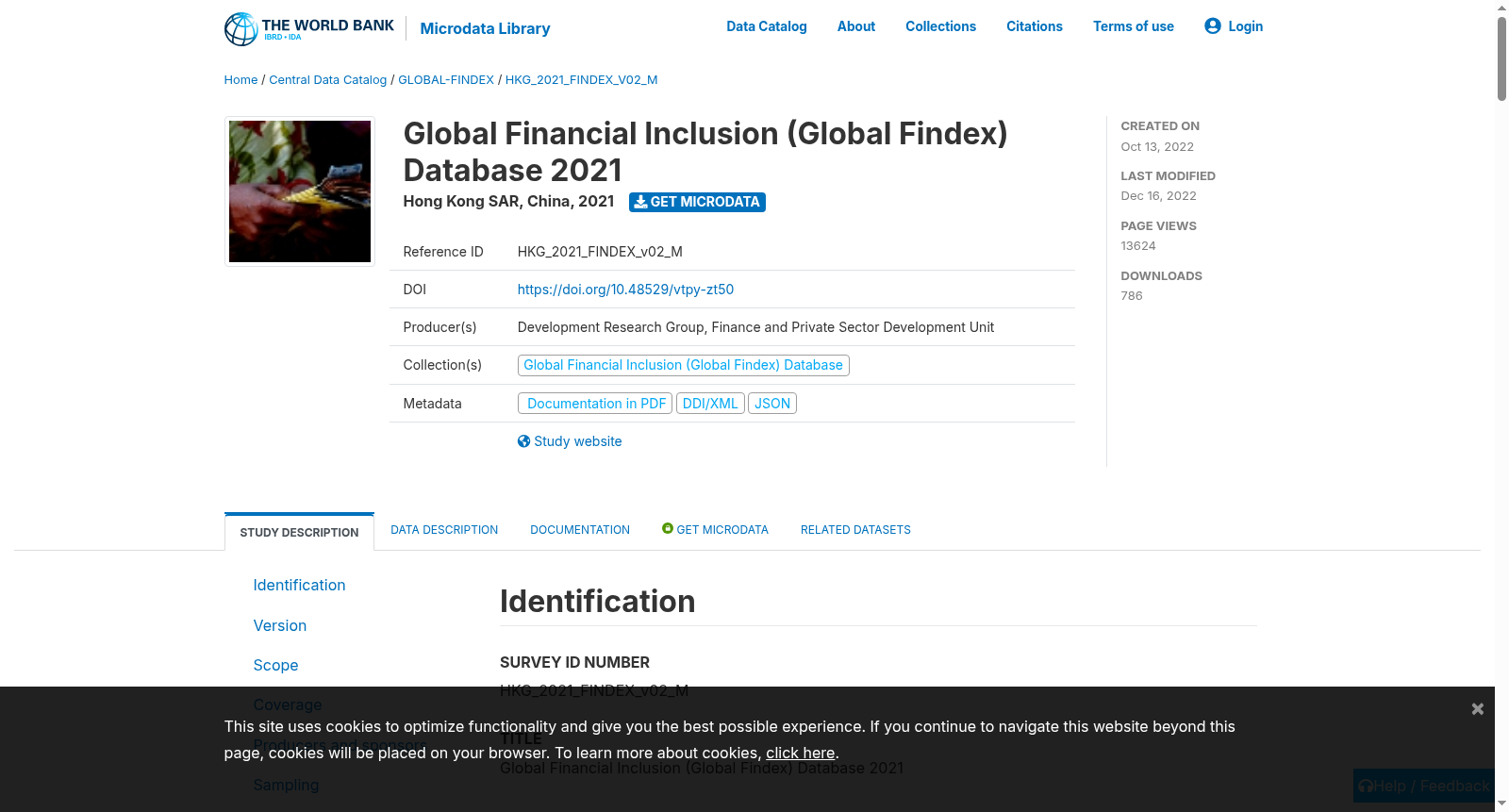Viewport: 1509px width, 812px height.
Task: Jump to Version in the sidebar
Action: tap(279, 625)
